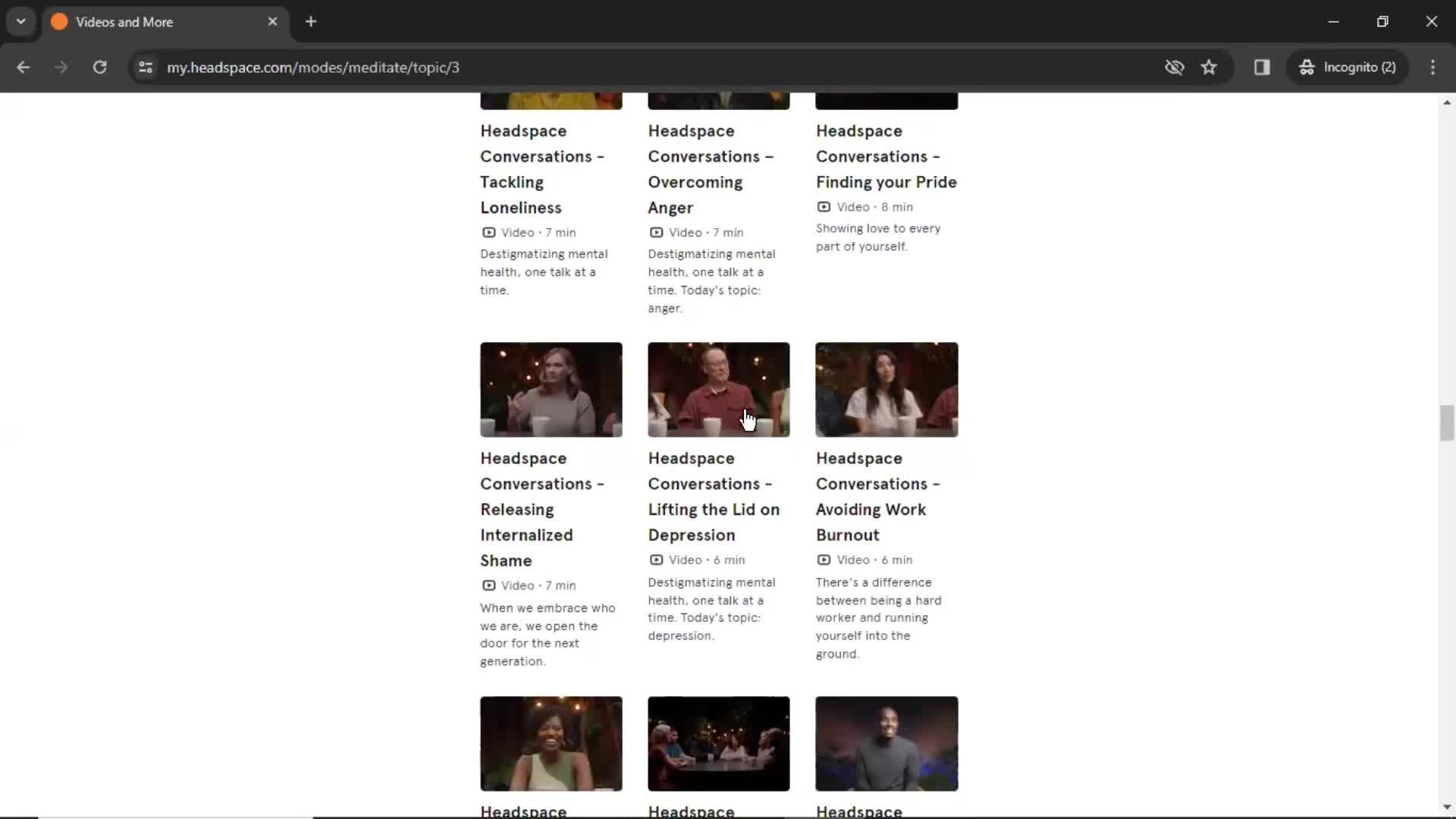Open Chrome three-dot menu
This screenshot has height=819, width=1456.
click(1432, 67)
